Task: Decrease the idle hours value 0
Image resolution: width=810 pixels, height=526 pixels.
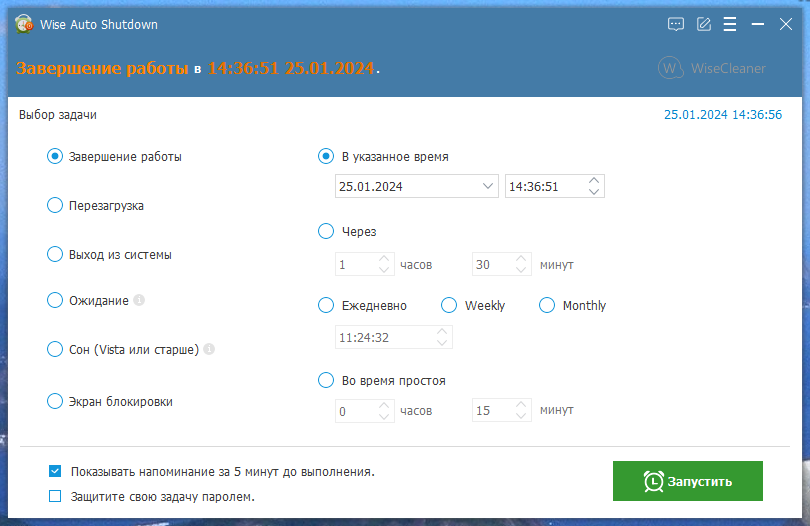Action: pos(384,416)
